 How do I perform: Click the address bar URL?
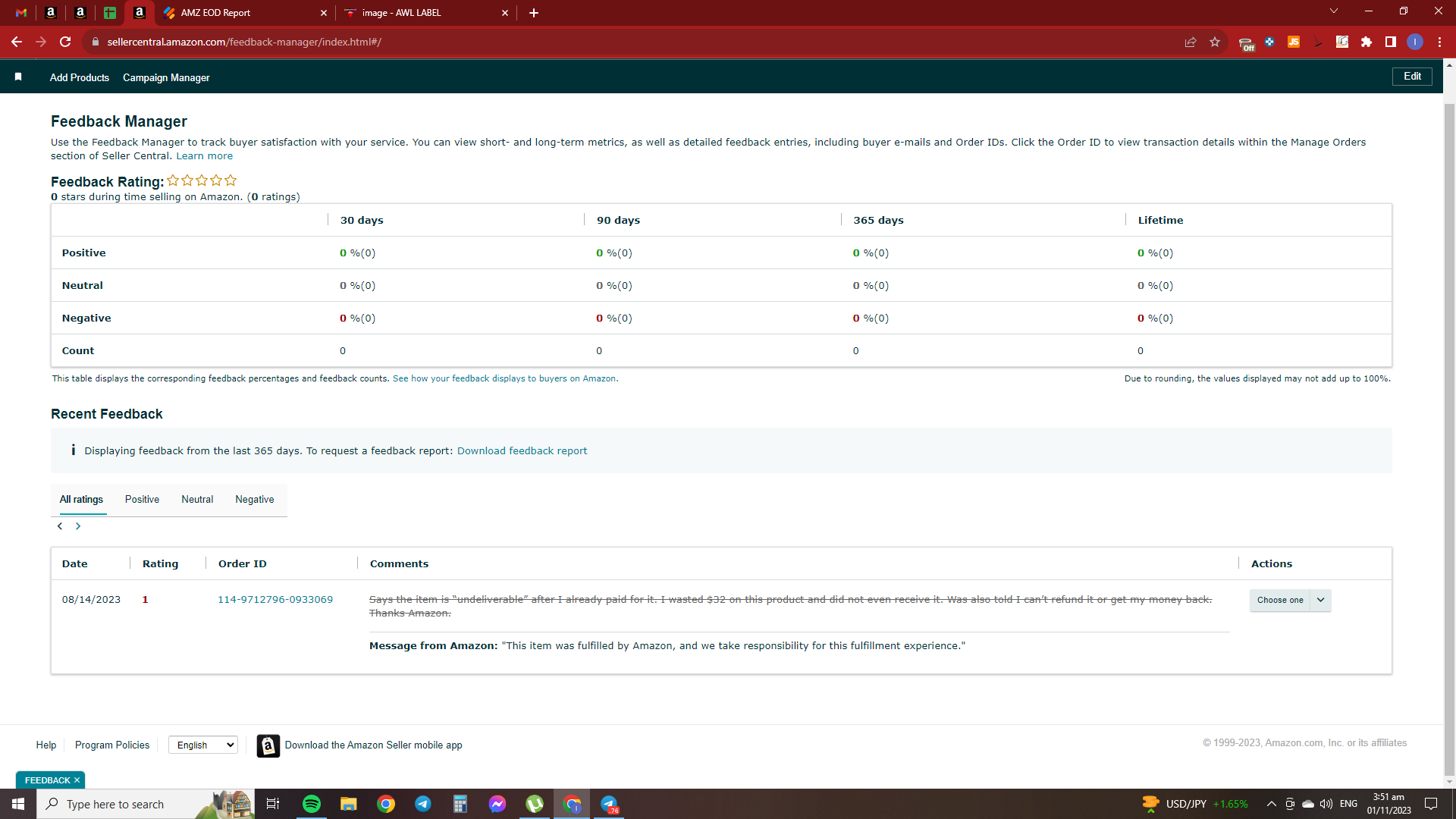[244, 42]
